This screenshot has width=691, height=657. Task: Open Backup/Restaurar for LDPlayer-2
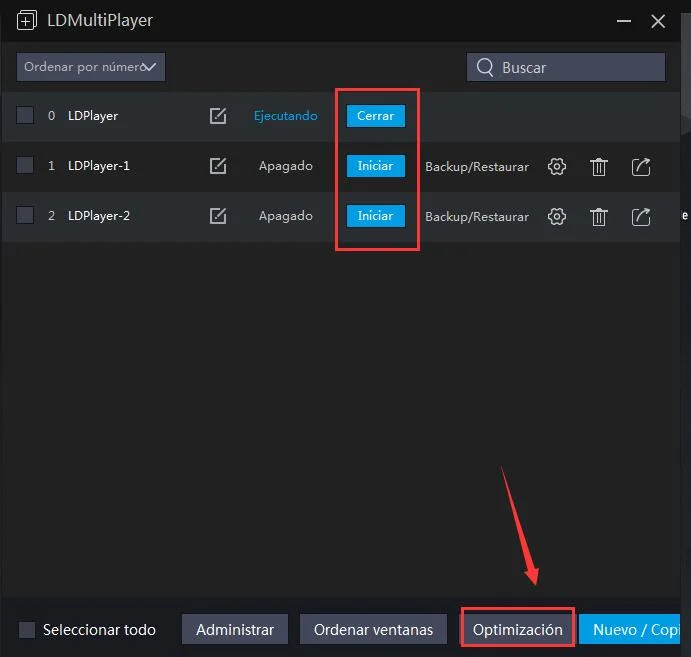pyautogui.click(x=477, y=216)
